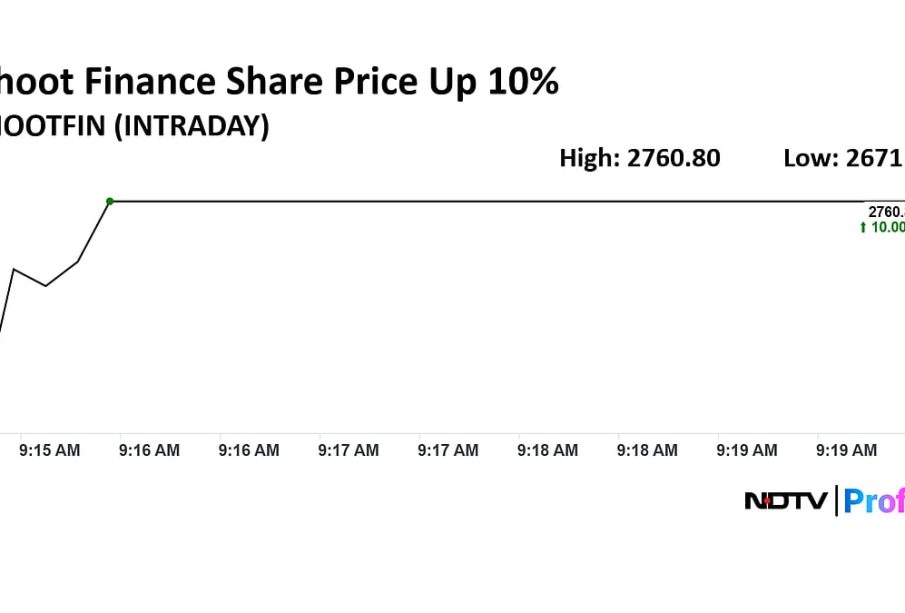
Task: Click the Profit logo text beside NDTV
Action: [x=874, y=500]
